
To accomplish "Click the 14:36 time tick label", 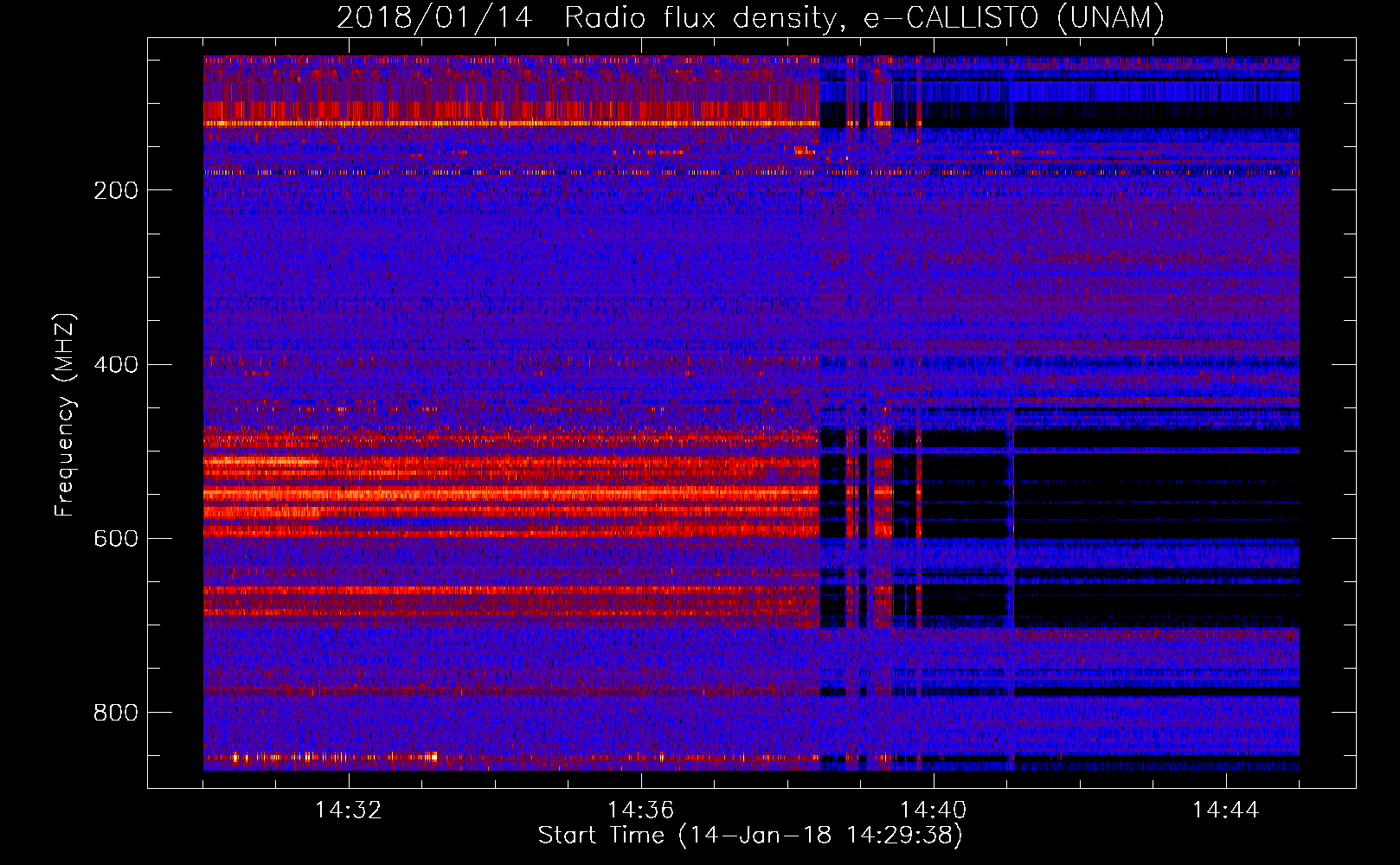I will coord(640,811).
